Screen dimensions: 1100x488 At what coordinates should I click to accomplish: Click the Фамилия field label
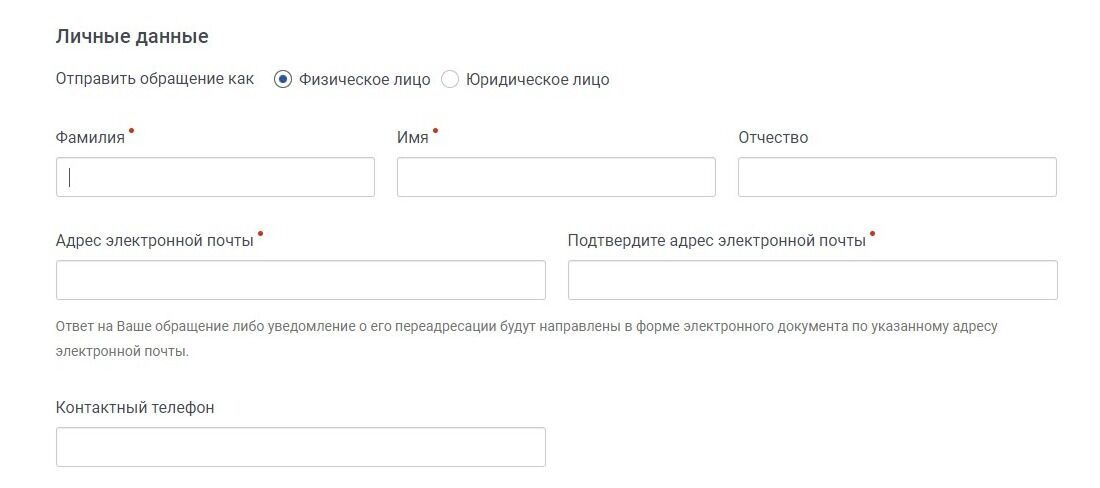pyautogui.click(x=90, y=137)
